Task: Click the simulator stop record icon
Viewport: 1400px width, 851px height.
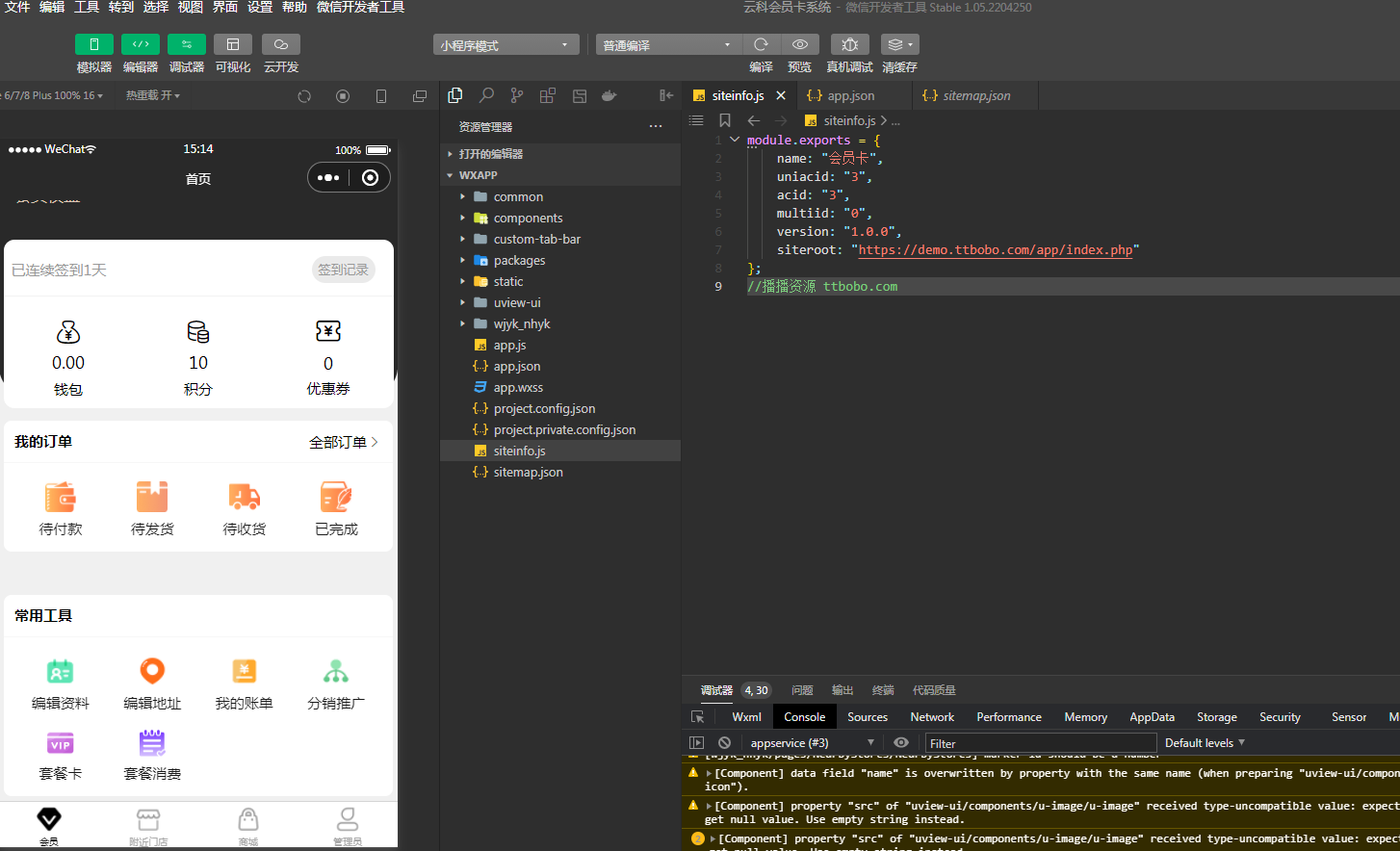Action: click(343, 96)
